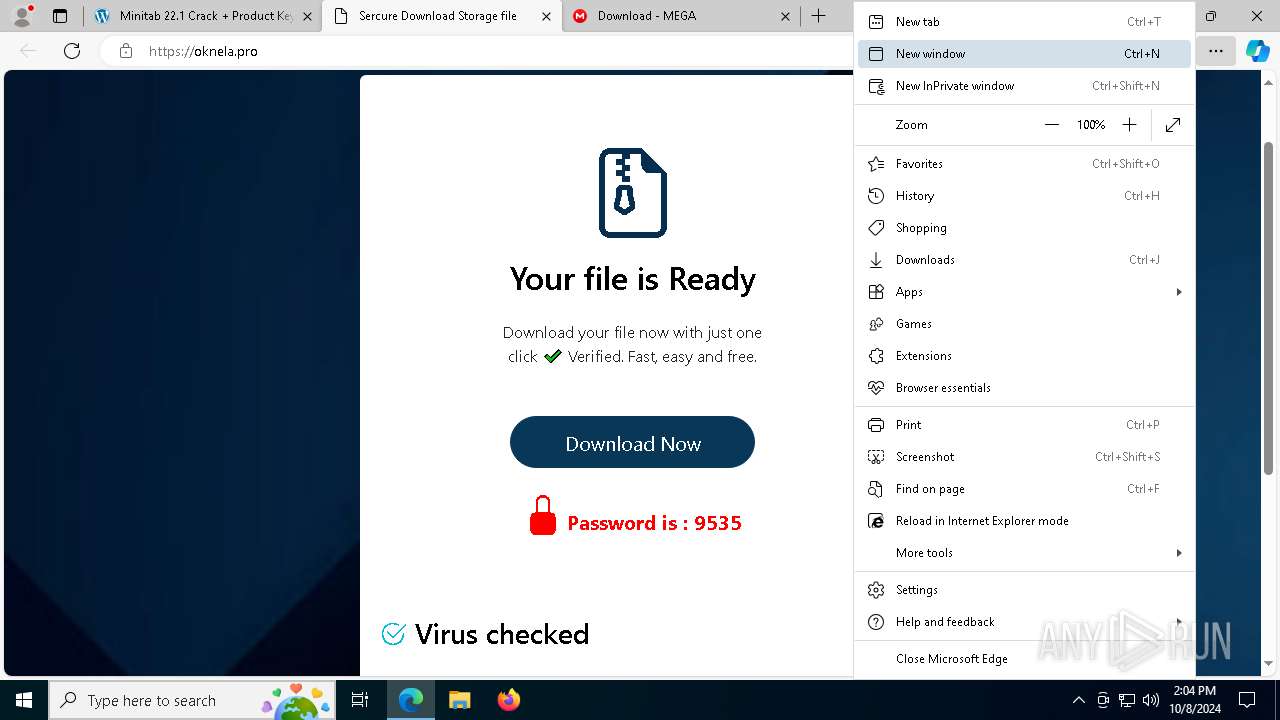
Task: Choose Close Microsoft Edge
Action: click(1024, 659)
